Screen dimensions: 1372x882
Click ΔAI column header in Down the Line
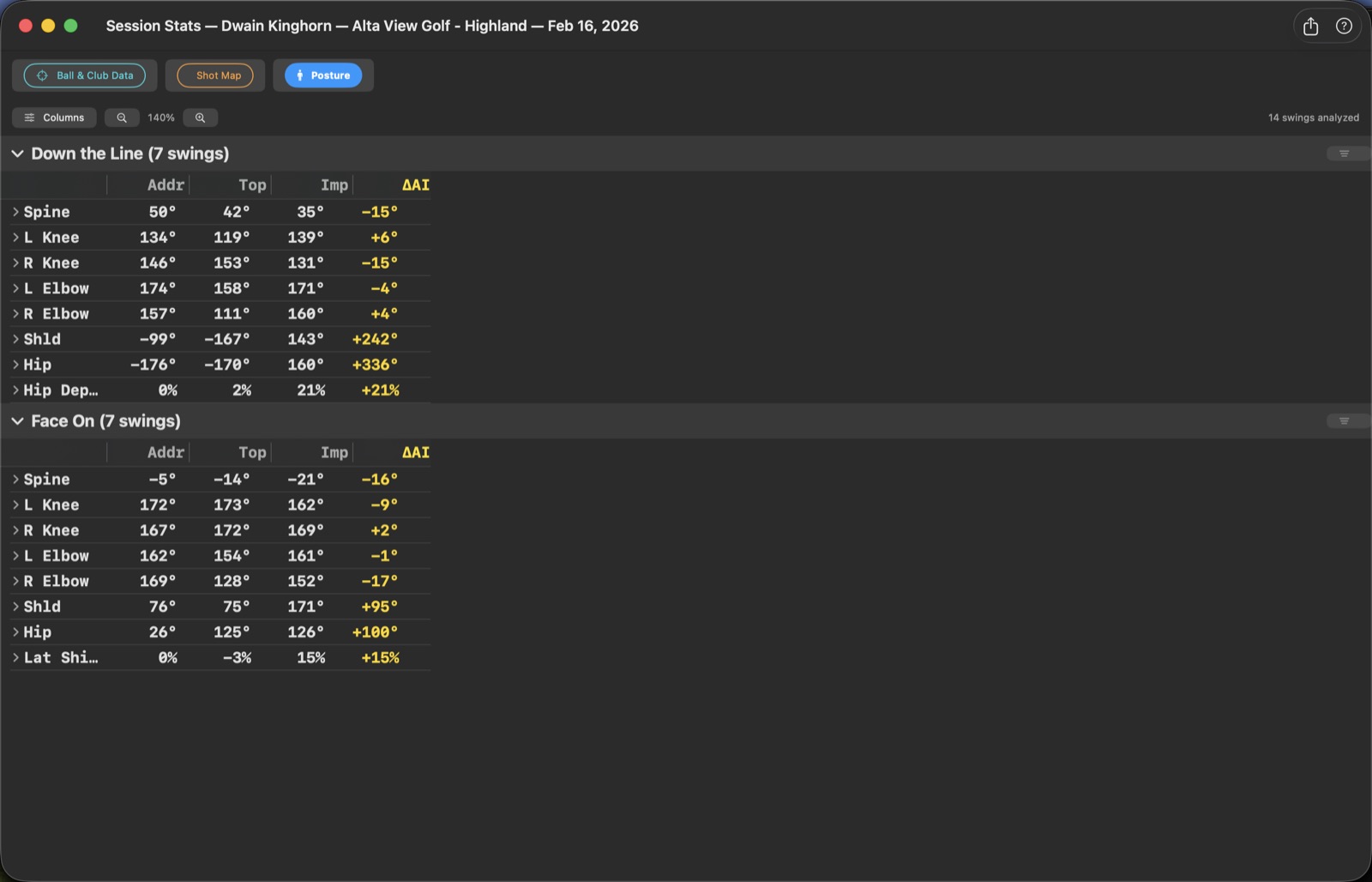(416, 184)
